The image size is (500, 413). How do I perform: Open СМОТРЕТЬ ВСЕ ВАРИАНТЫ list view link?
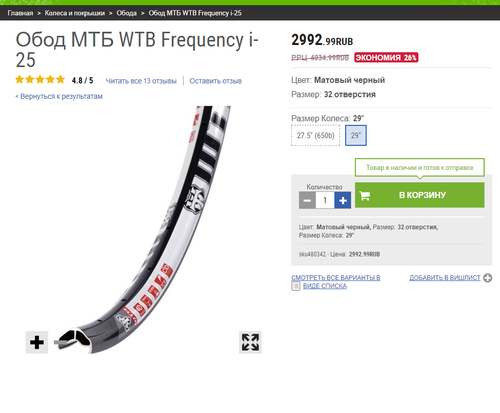click(x=336, y=282)
